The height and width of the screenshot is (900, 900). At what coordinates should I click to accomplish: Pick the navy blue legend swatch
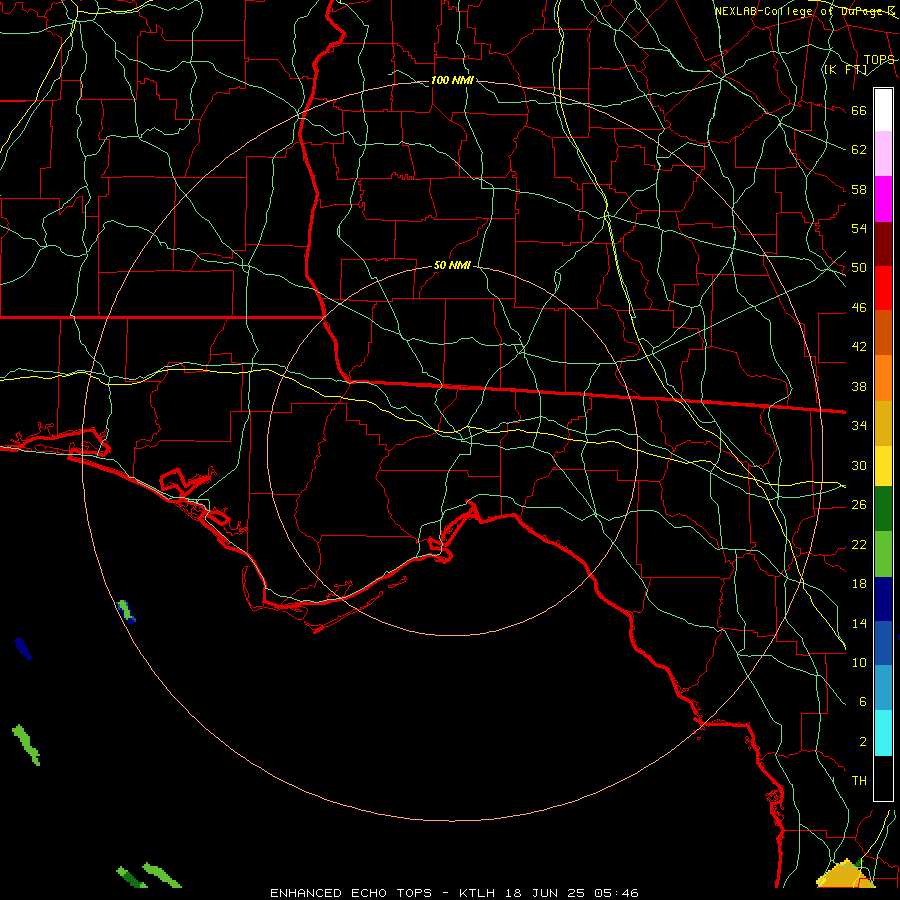[x=883, y=599]
